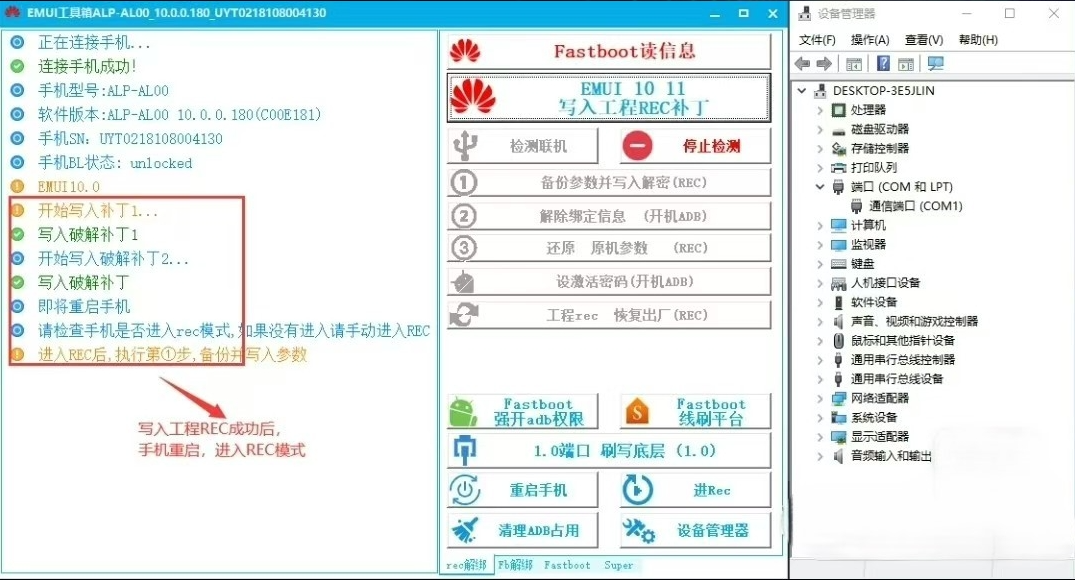Maximize the 设备管理器 window

pyautogui.click(x=1010, y=13)
